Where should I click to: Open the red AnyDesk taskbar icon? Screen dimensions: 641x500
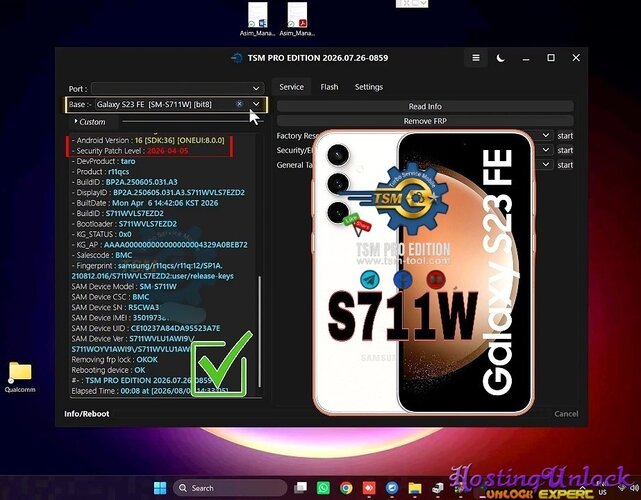pyautogui.click(x=369, y=488)
